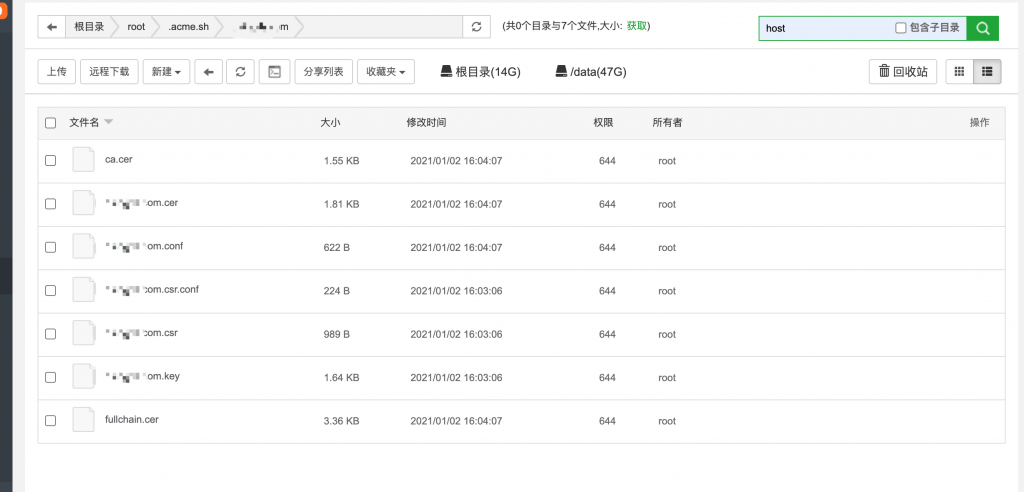
Task: Click file icon of ca.cer
Action: pos(83,159)
